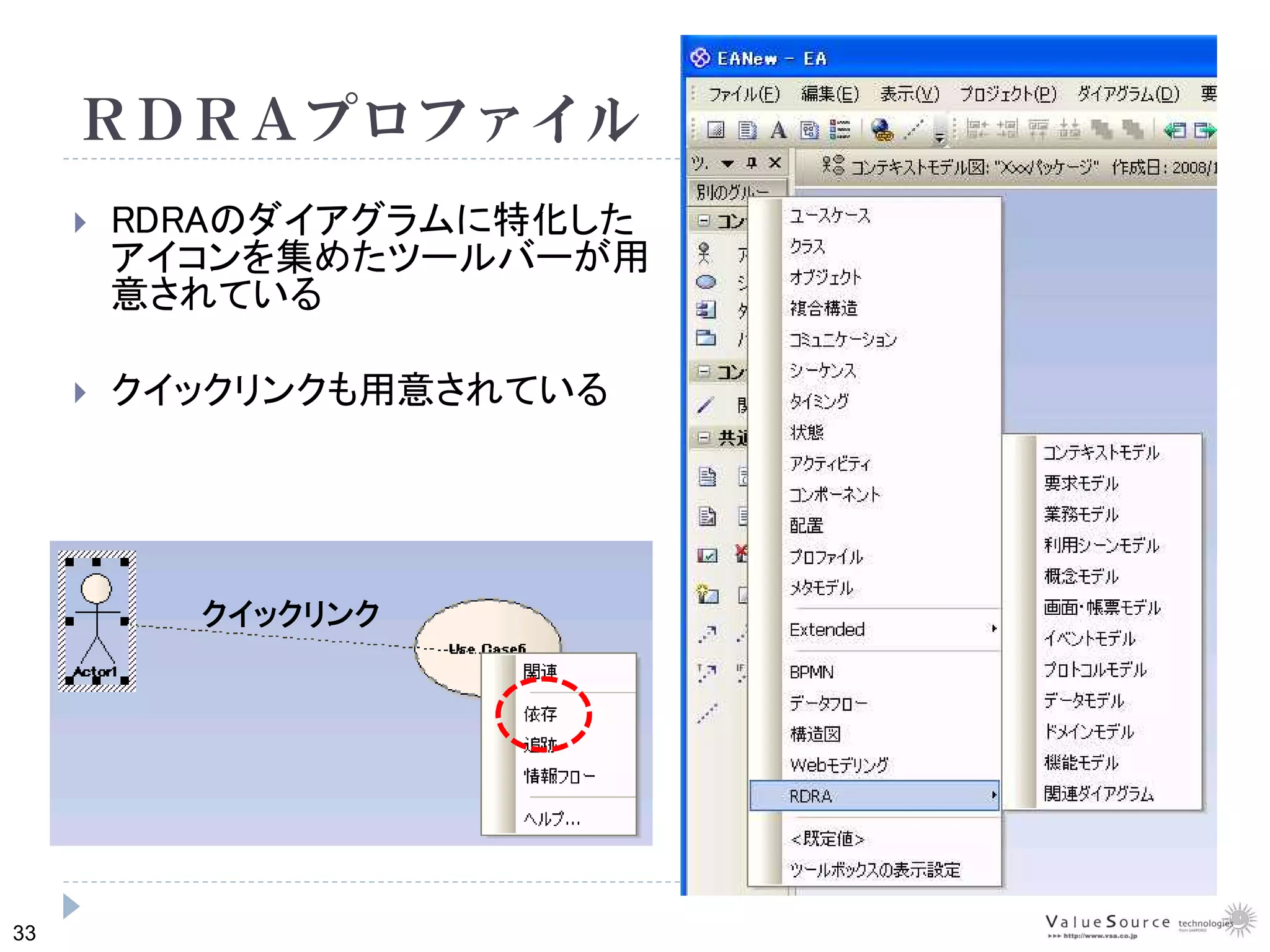This screenshot has height=952, width=1270.
Task: Click the text document toolbar icon
Action: click(x=747, y=130)
